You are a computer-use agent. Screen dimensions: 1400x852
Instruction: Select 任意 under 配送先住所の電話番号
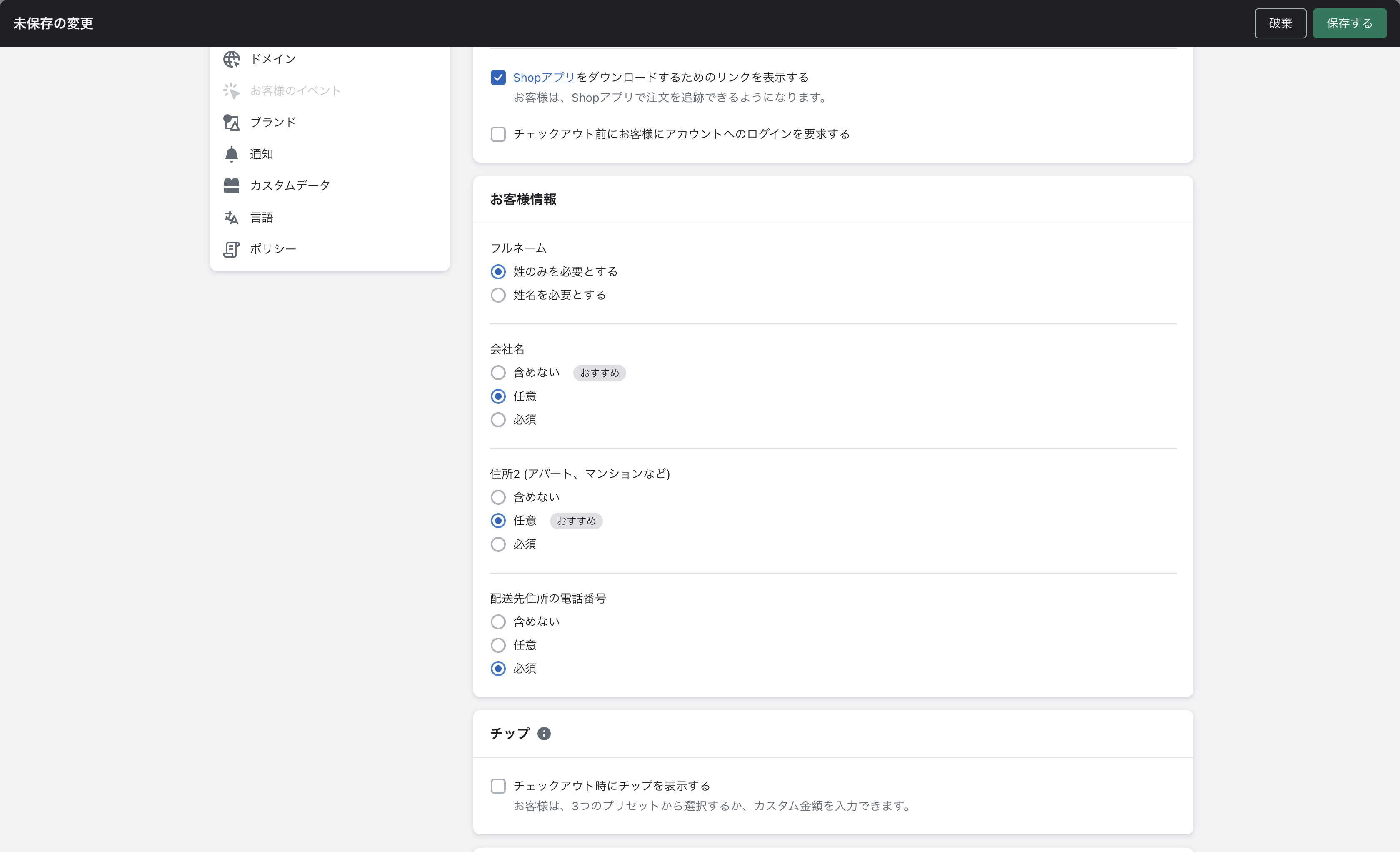(498, 645)
